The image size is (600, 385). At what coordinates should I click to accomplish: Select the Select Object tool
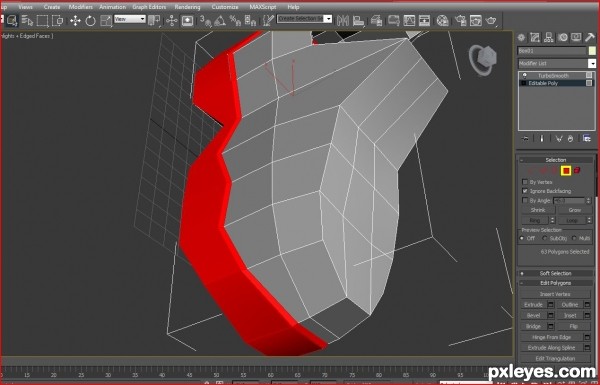[x=11, y=20]
